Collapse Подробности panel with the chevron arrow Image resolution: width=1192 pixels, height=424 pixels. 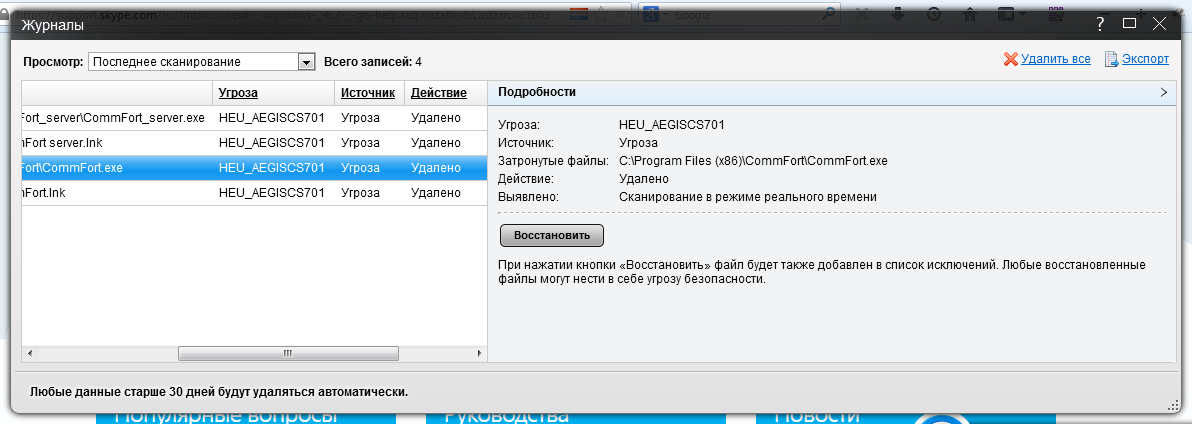(1163, 92)
